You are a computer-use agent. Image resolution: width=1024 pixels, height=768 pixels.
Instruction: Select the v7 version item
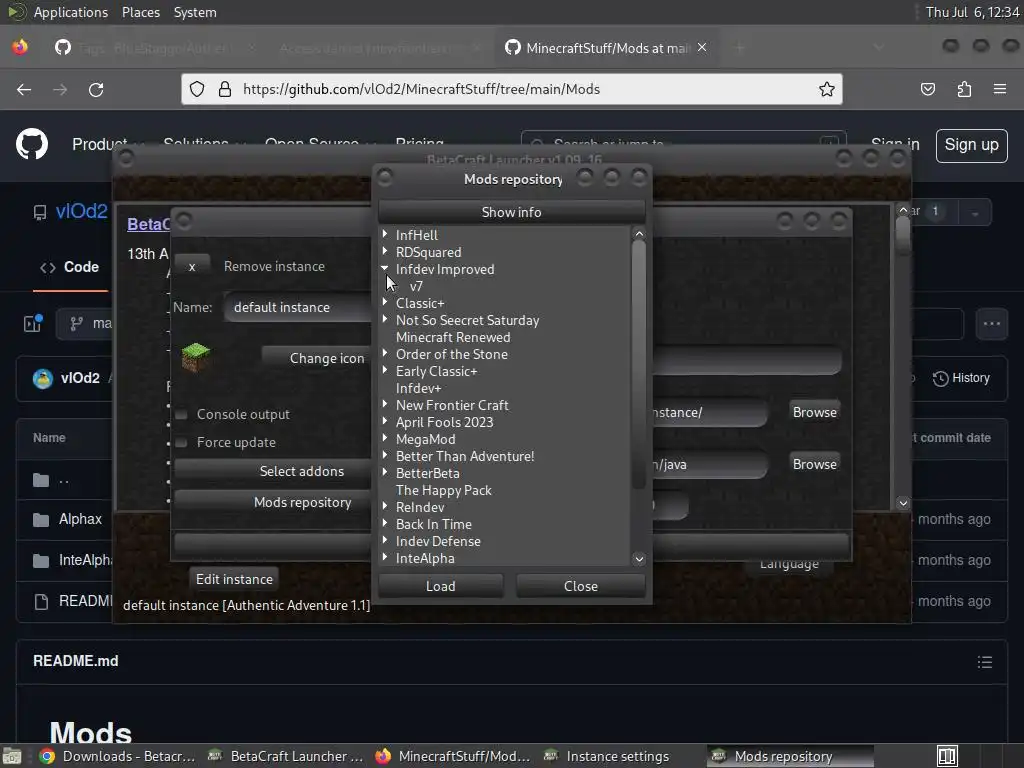coord(416,286)
